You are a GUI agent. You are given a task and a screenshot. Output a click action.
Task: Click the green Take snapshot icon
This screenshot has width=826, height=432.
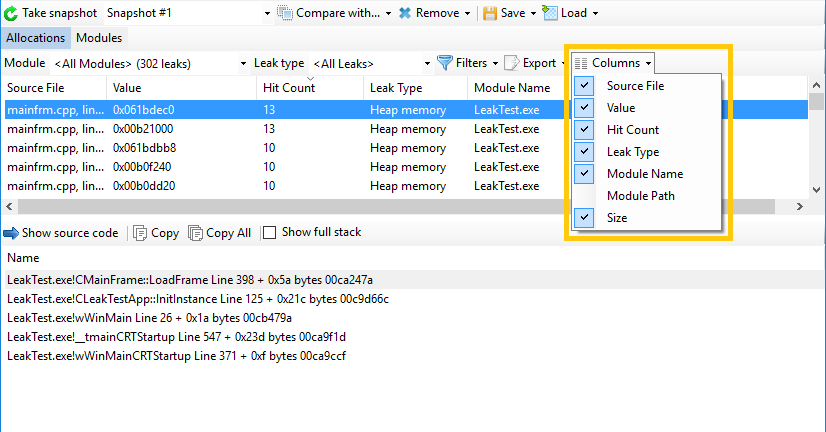[x=11, y=13]
